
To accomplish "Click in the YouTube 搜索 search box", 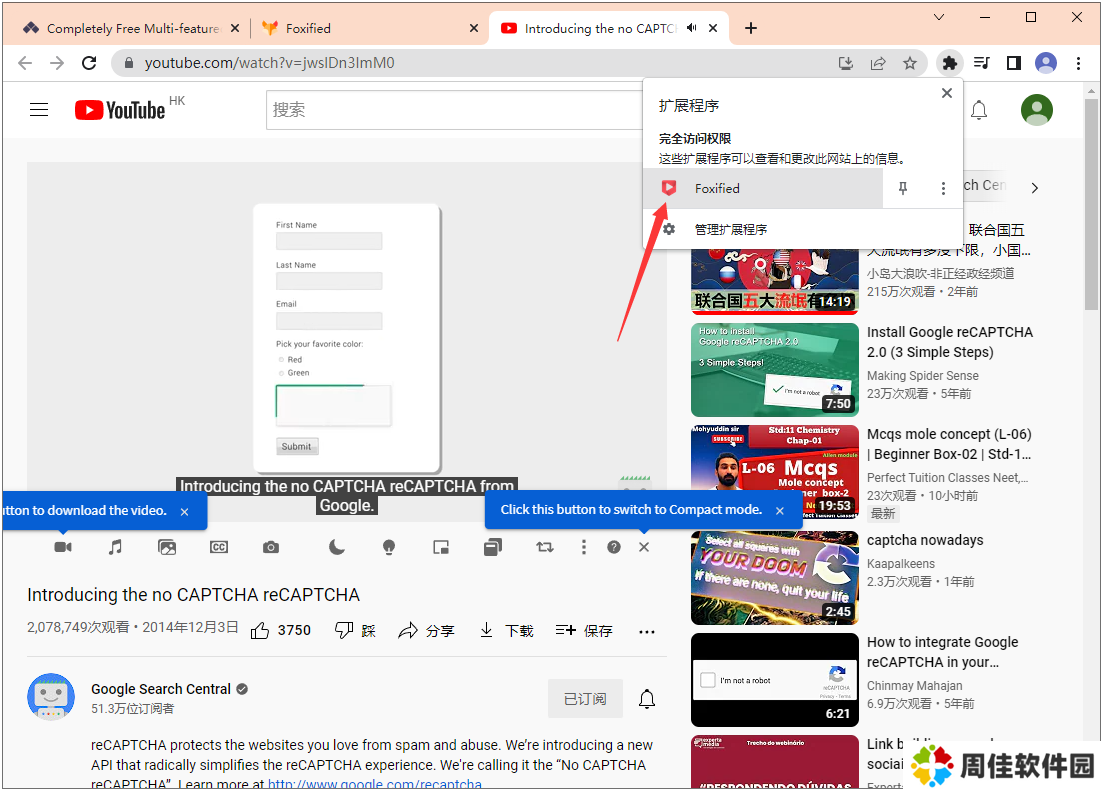I will 450,110.
